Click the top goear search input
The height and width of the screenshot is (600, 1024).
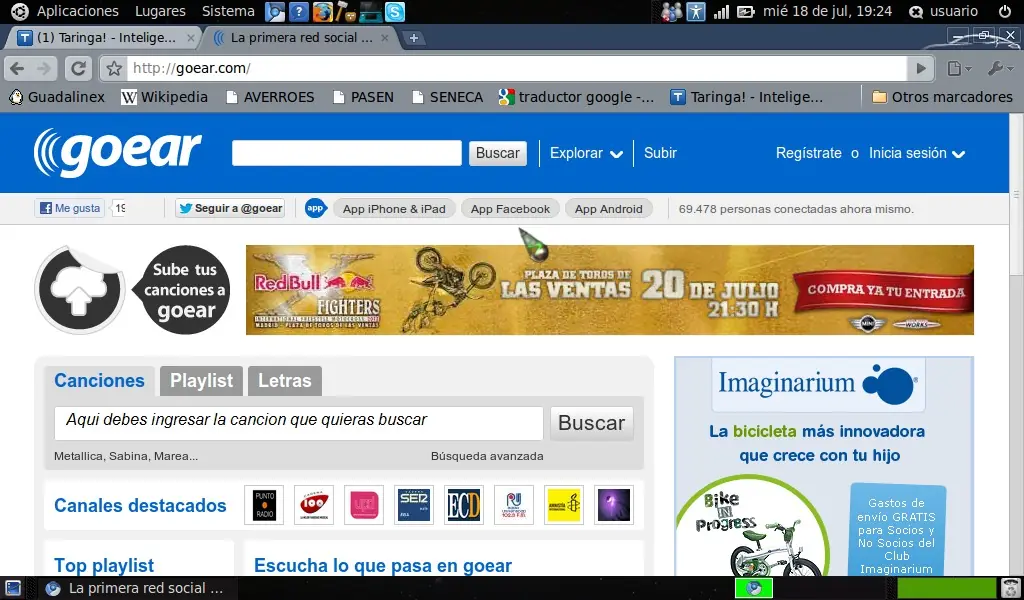point(347,153)
